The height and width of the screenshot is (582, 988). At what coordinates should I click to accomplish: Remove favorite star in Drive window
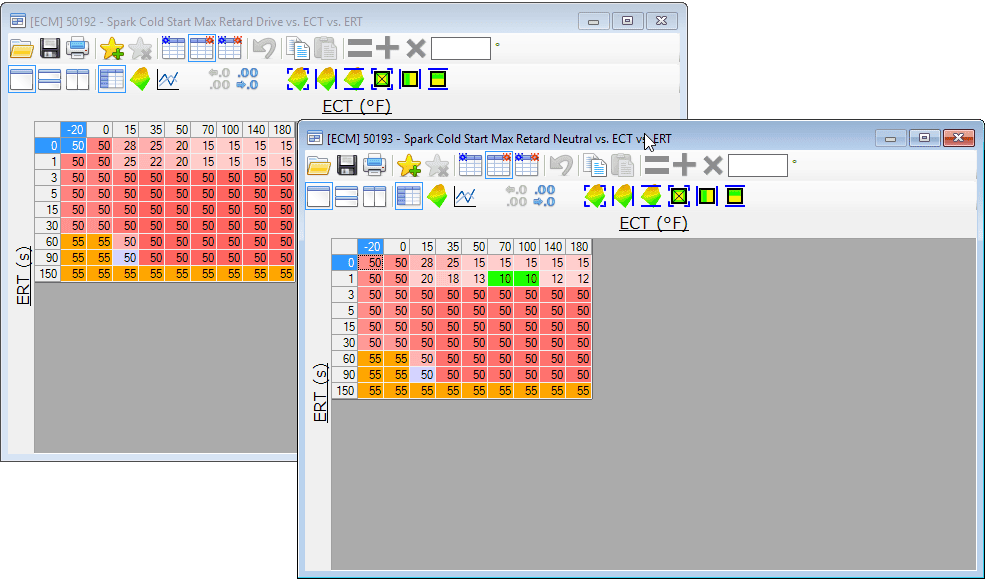coord(140,48)
